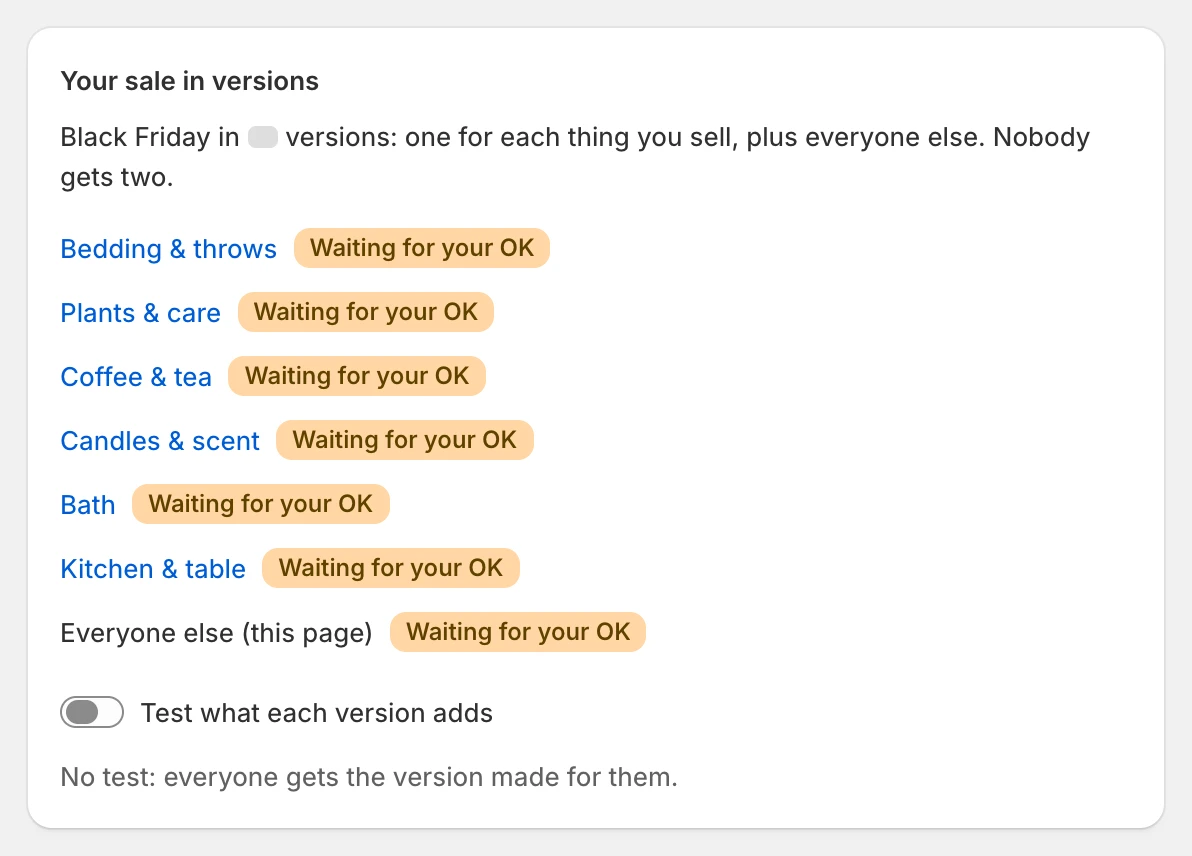This screenshot has height=856, width=1192.
Task: Click the status badge beside Bedding & throws
Action: 422,248
